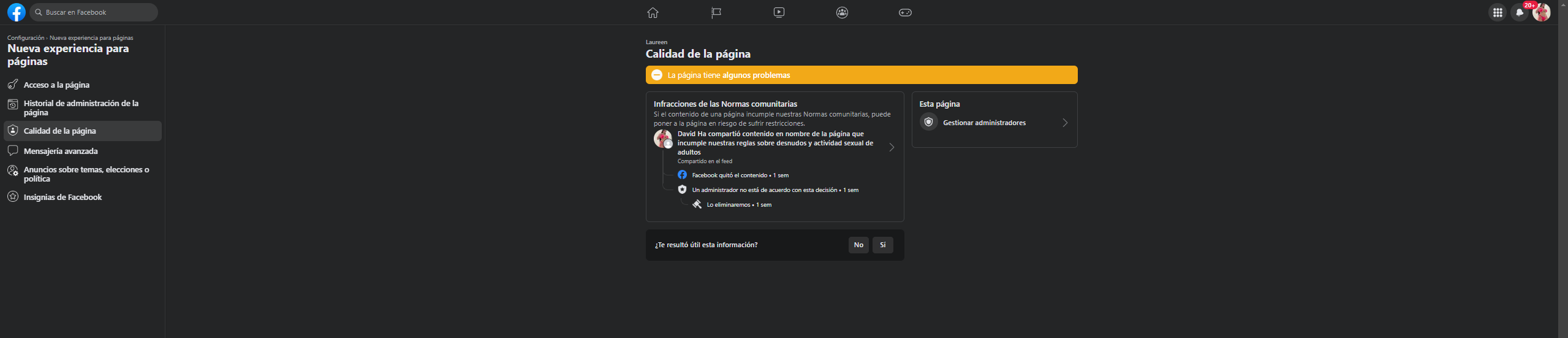The image size is (1568, 338).
Task: Click the history icon beside Historial de administración
Action: pos(13,104)
